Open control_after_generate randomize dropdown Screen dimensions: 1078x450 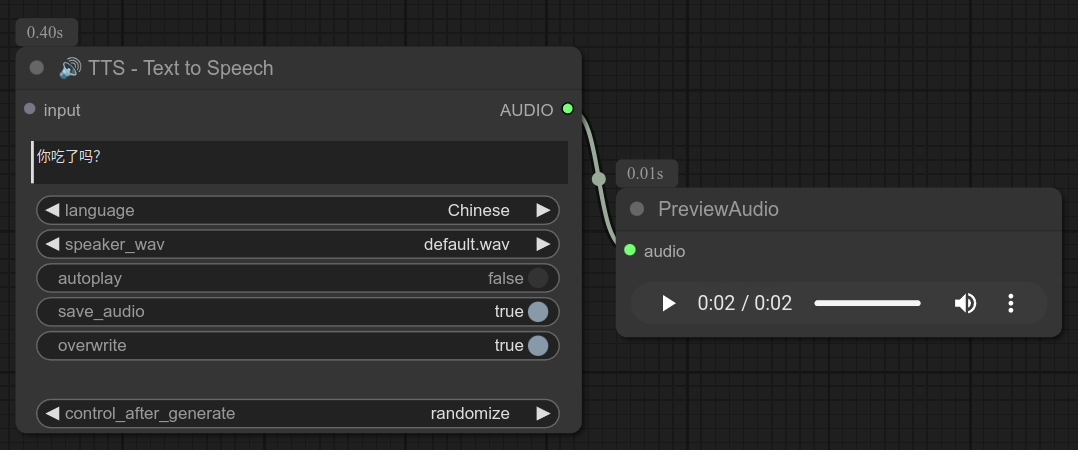[x=298, y=414]
